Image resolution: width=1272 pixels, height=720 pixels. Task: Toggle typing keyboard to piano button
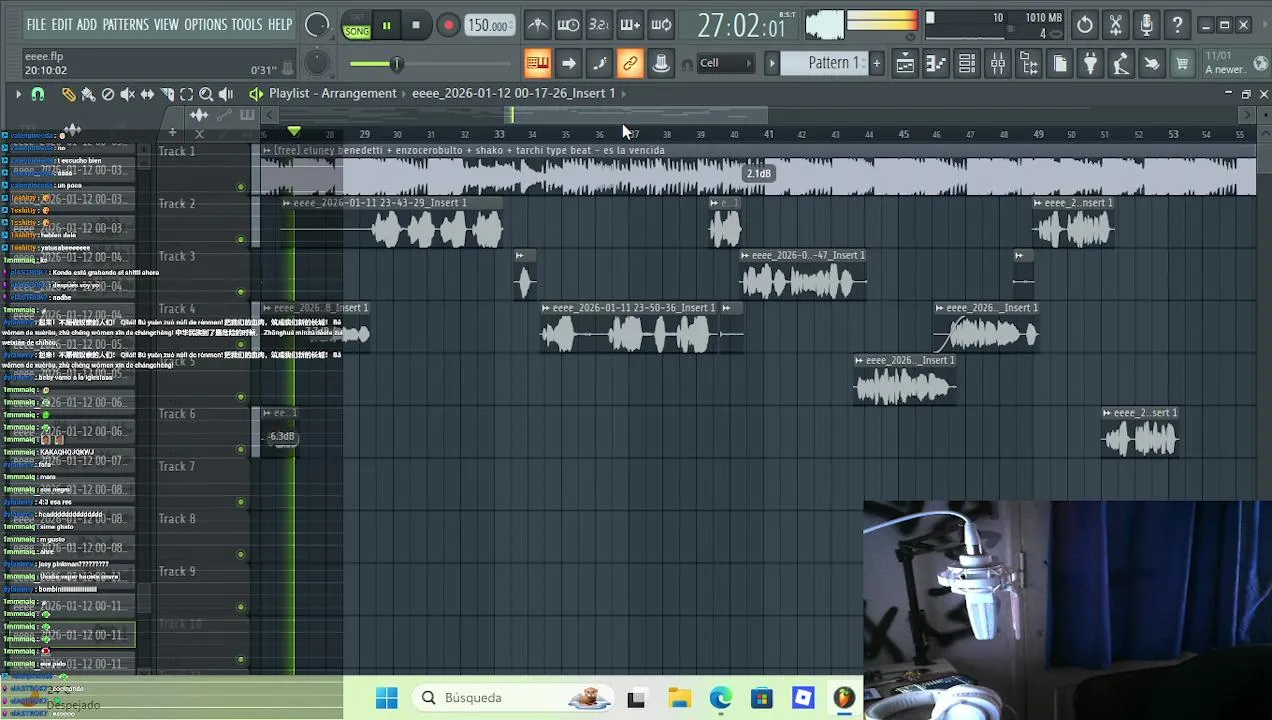[537, 64]
